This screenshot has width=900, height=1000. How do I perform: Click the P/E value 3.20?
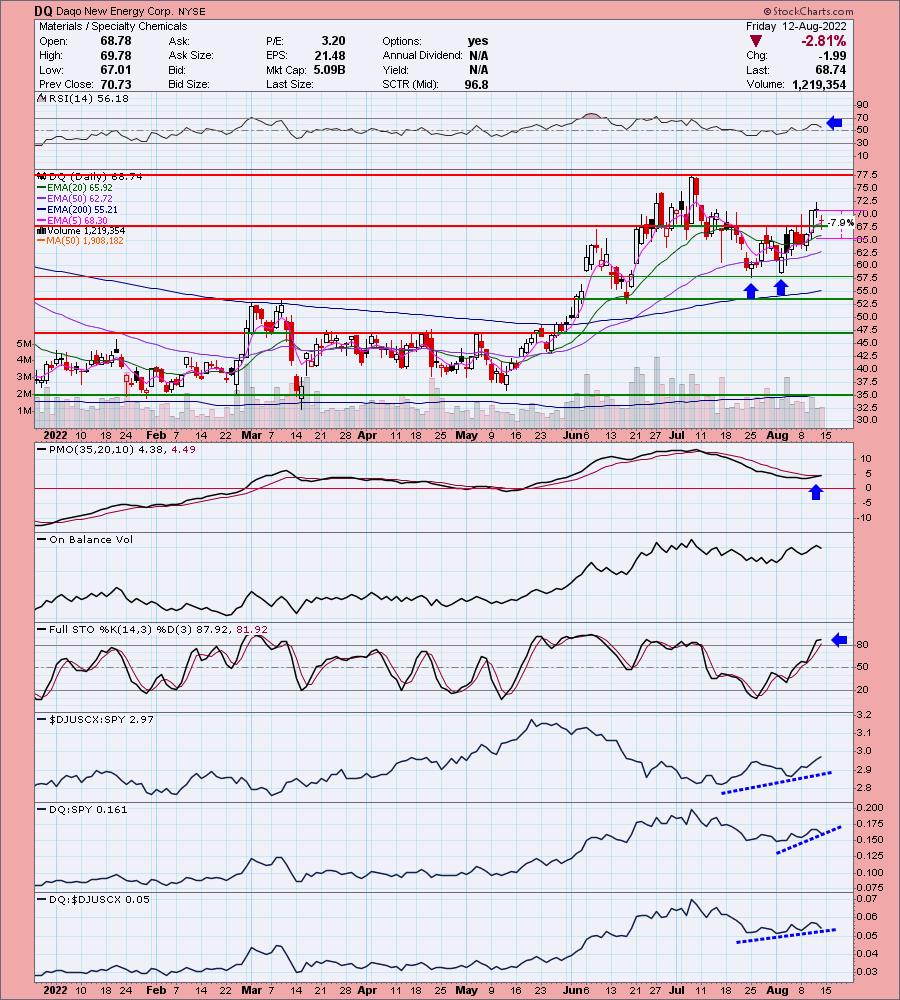(x=334, y=41)
